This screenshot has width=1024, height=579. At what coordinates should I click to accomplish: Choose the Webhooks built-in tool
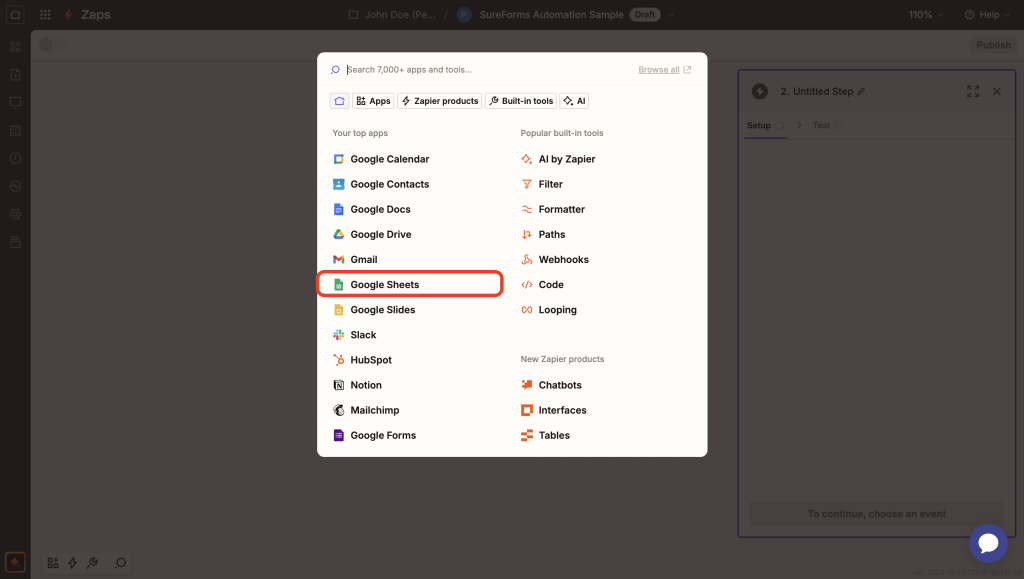[563, 259]
